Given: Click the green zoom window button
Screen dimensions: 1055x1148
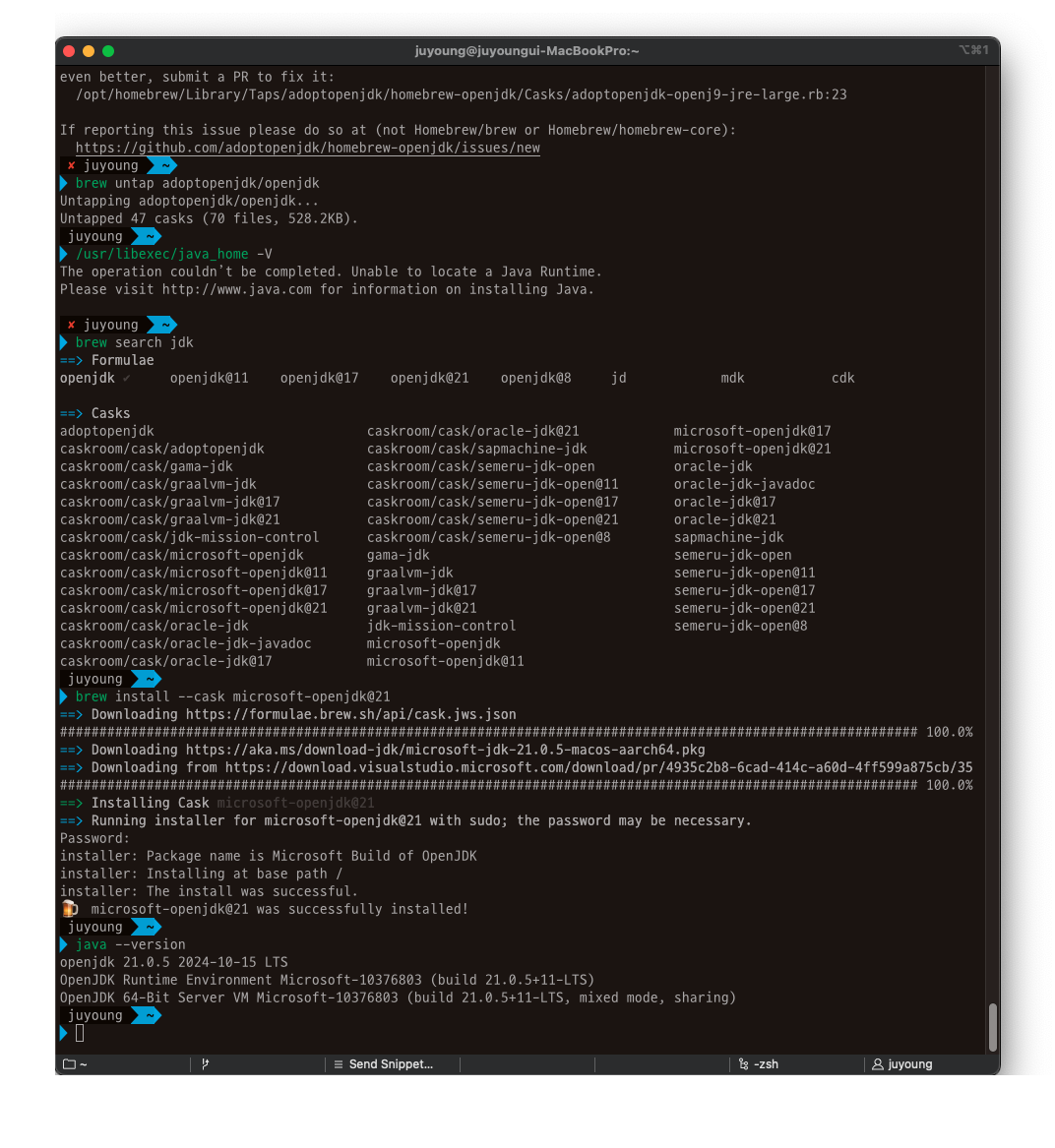Looking at the screenshot, I should pyautogui.click(x=108, y=51).
